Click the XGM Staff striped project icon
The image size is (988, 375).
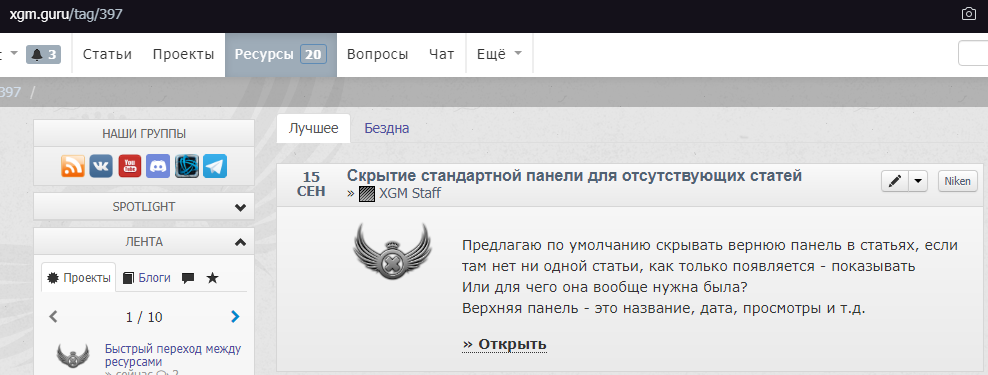click(367, 194)
